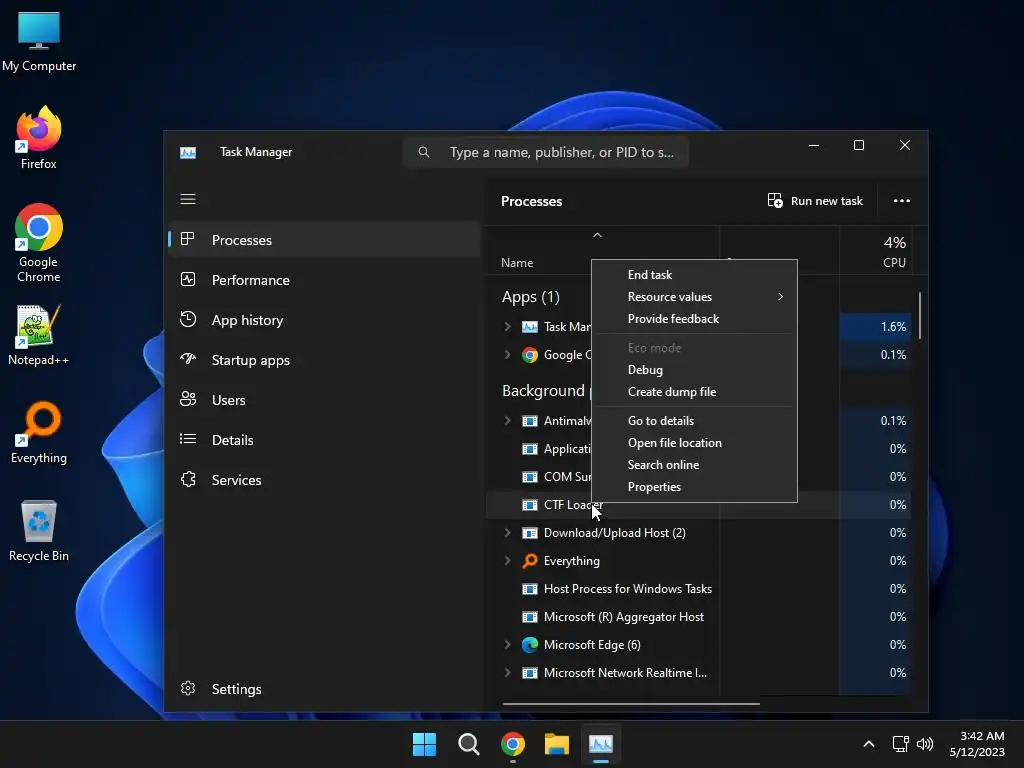Open the Recycle Bin desktop icon
This screenshot has height=768, width=1024.
click(x=39, y=531)
